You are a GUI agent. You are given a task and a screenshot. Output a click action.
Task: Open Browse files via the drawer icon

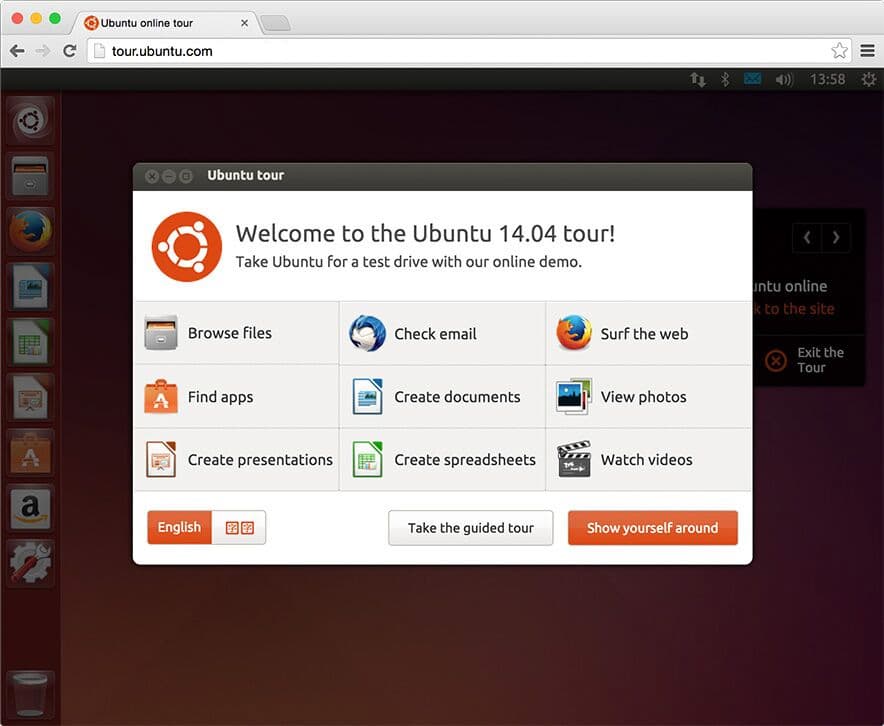tap(159, 332)
